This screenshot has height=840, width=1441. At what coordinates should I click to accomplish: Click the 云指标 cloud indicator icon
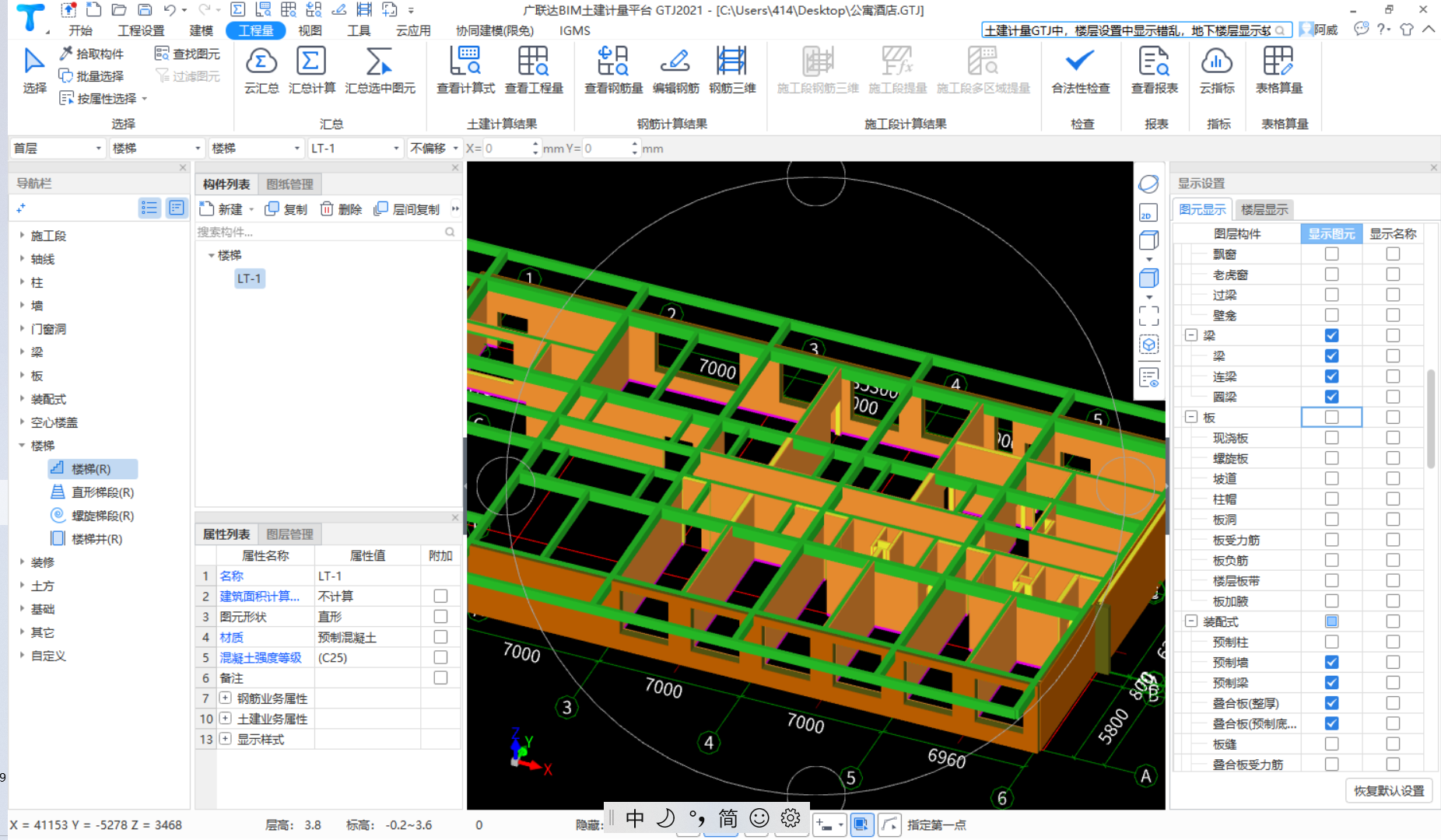[x=1217, y=61]
